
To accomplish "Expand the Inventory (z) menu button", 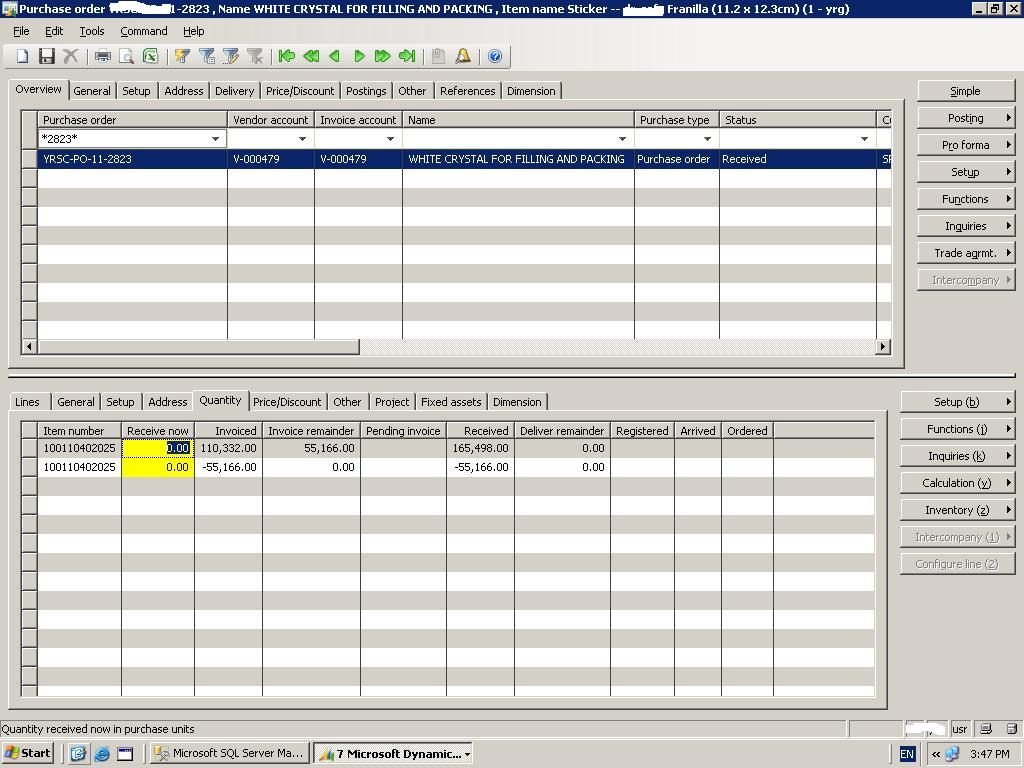I will pyautogui.click(x=957, y=510).
